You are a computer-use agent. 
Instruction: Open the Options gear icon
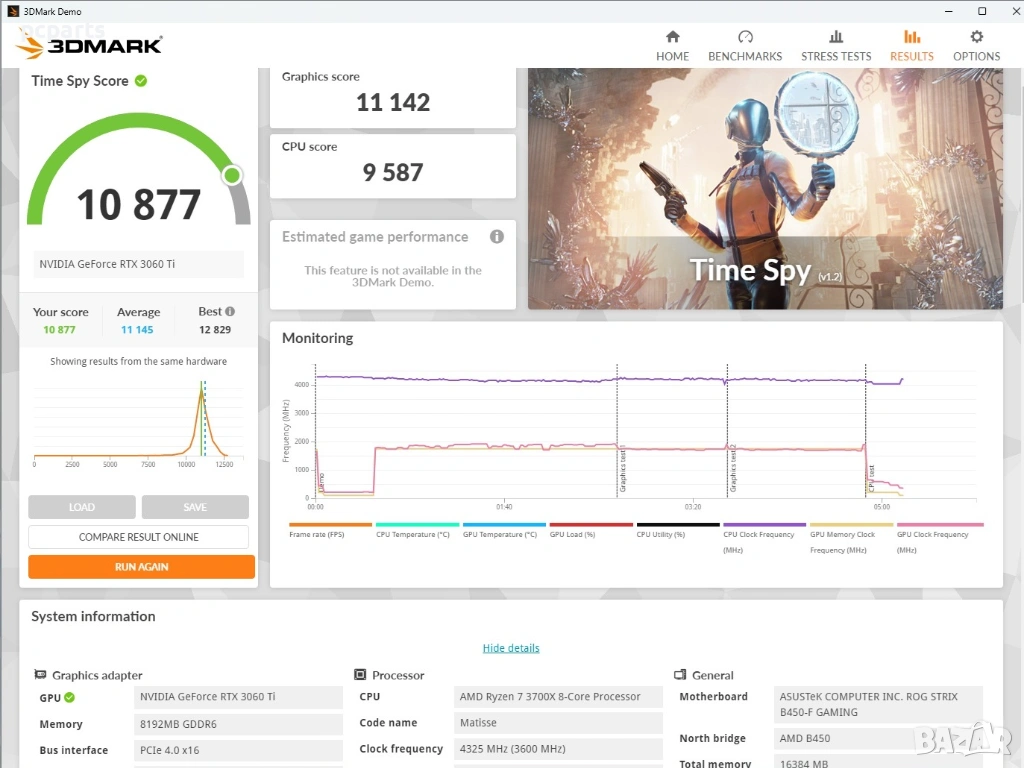coord(976,37)
